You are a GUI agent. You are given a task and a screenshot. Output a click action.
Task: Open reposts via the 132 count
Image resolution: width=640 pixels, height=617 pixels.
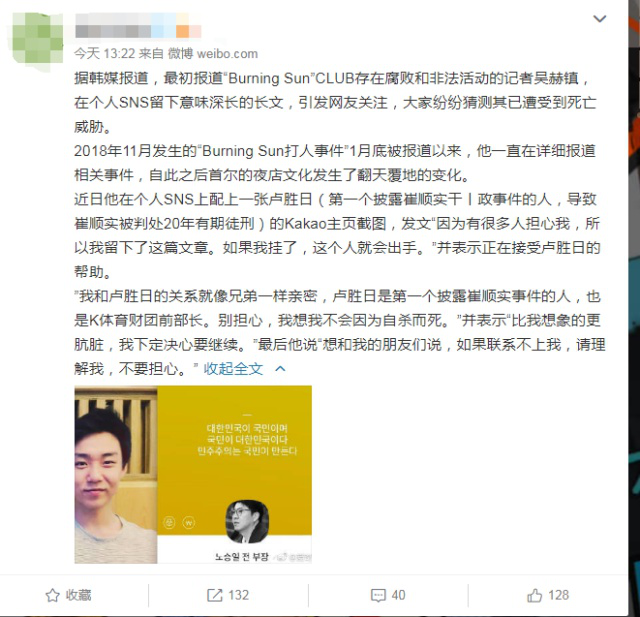tap(238, 595)
